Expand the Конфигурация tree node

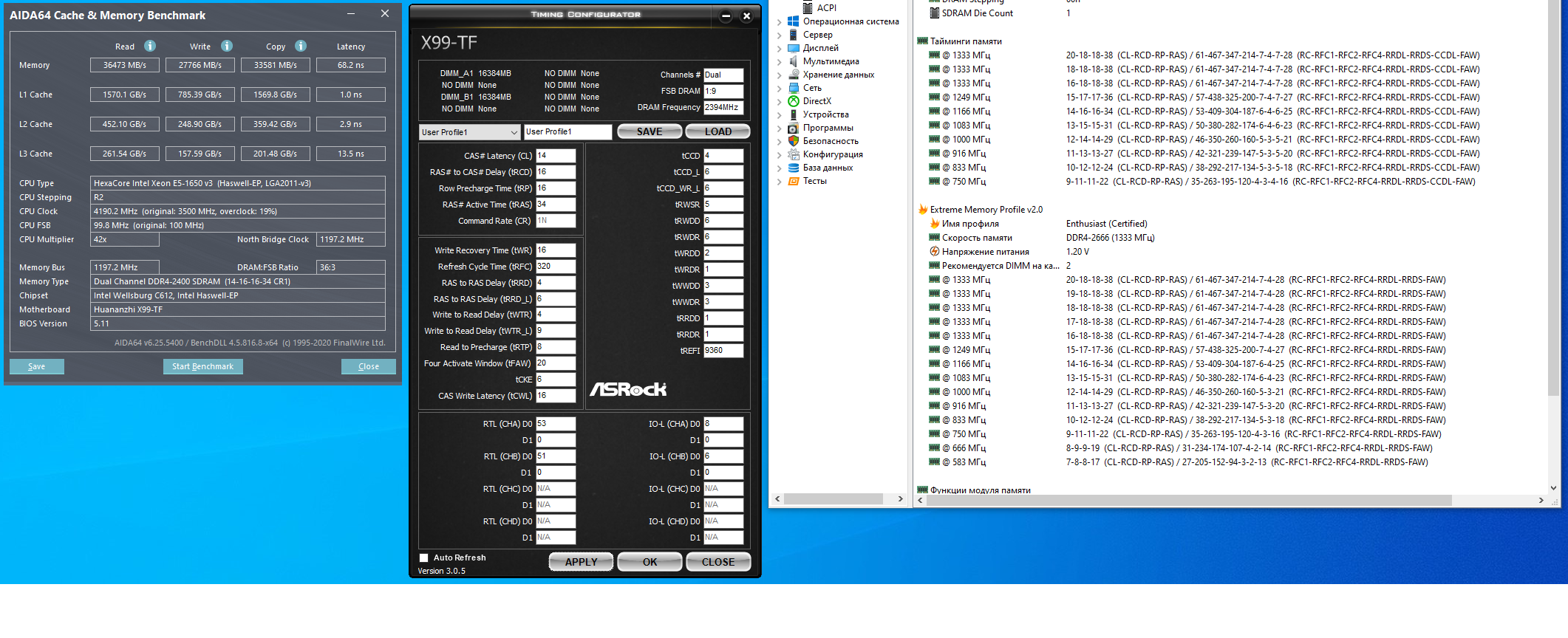(x=779, y=155)
